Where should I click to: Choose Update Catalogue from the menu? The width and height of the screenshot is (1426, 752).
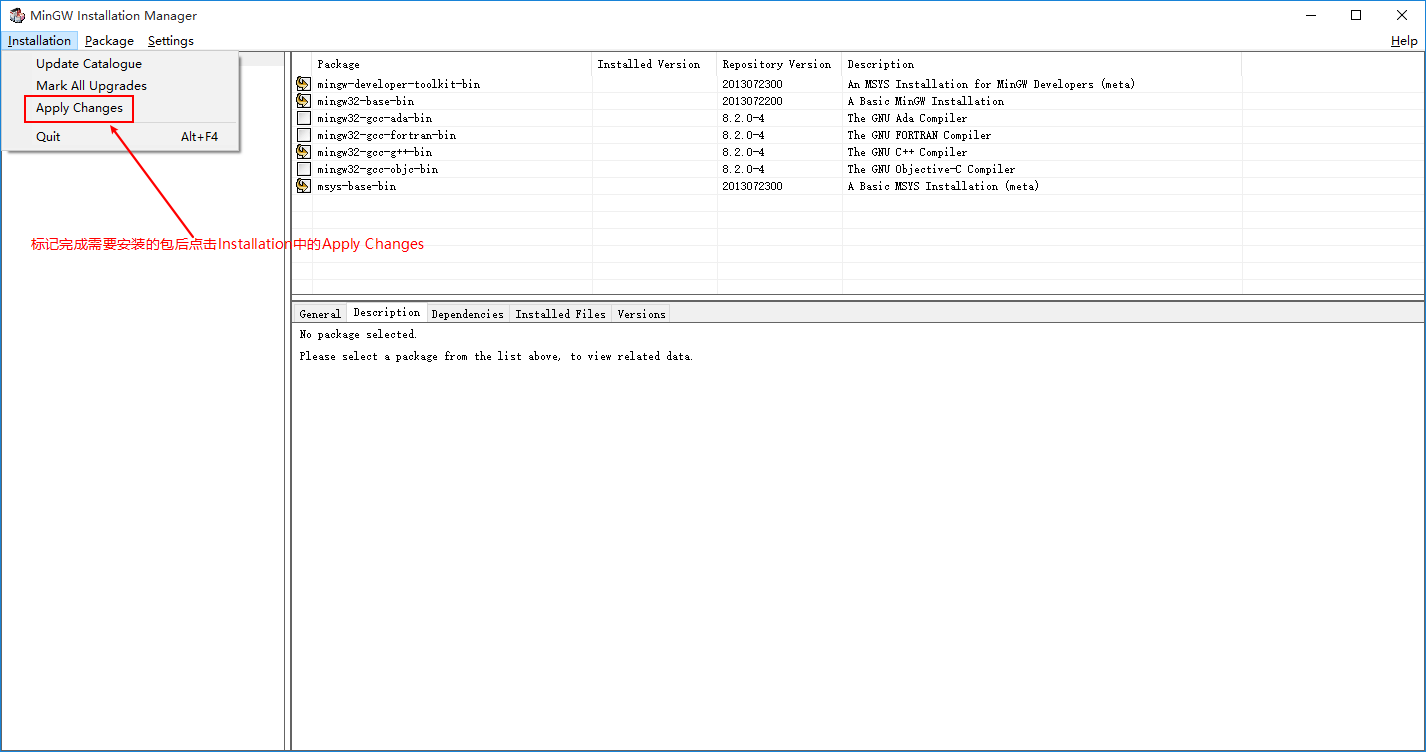120,64
